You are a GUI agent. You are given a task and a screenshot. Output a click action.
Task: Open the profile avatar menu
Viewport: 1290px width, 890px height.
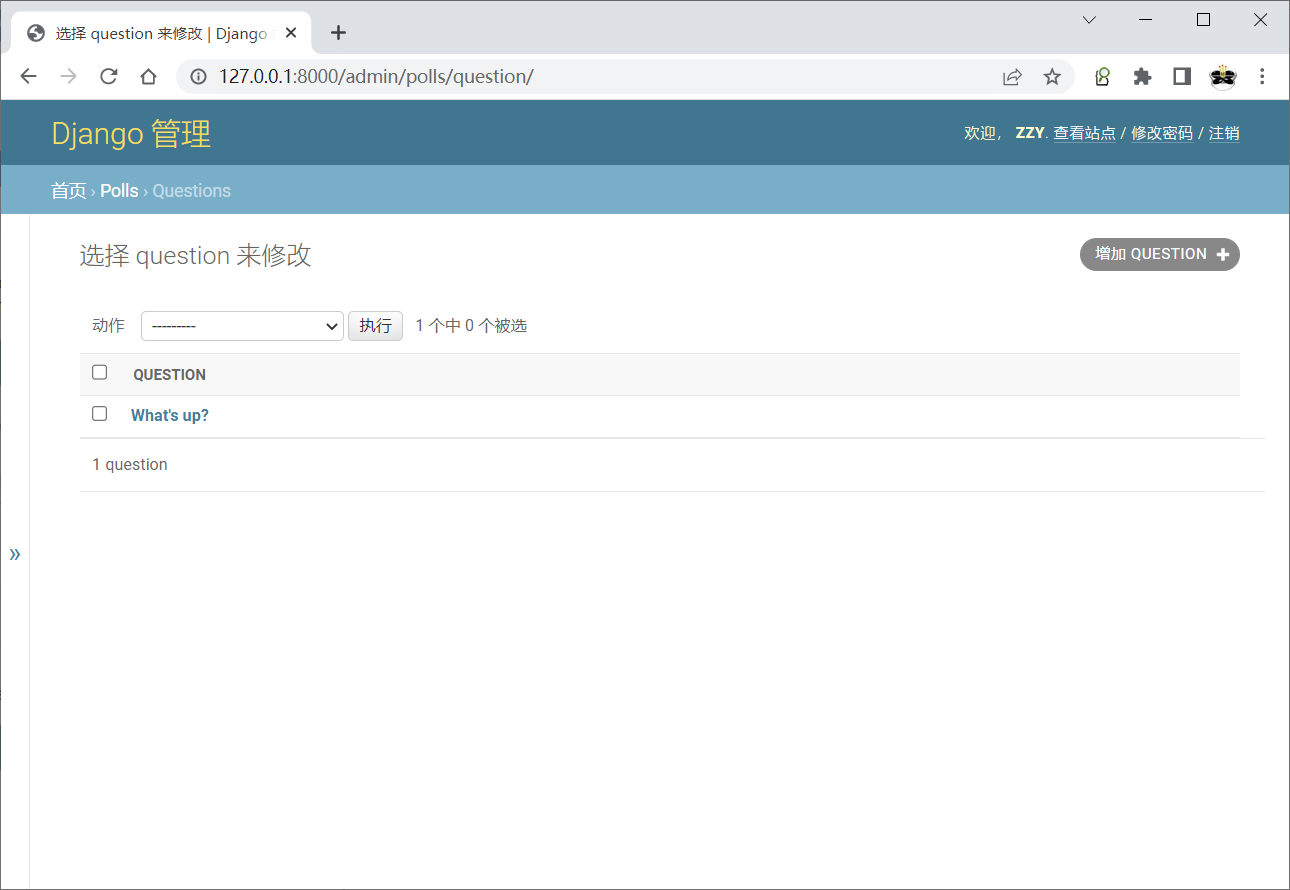click(1223, 77)
